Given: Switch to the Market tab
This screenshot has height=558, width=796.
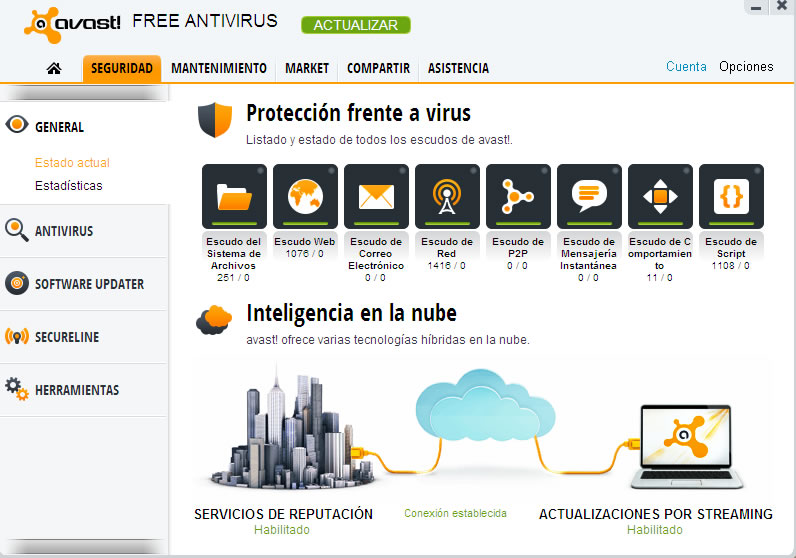Looking at the screenshot, I should (x=307, y=69).
